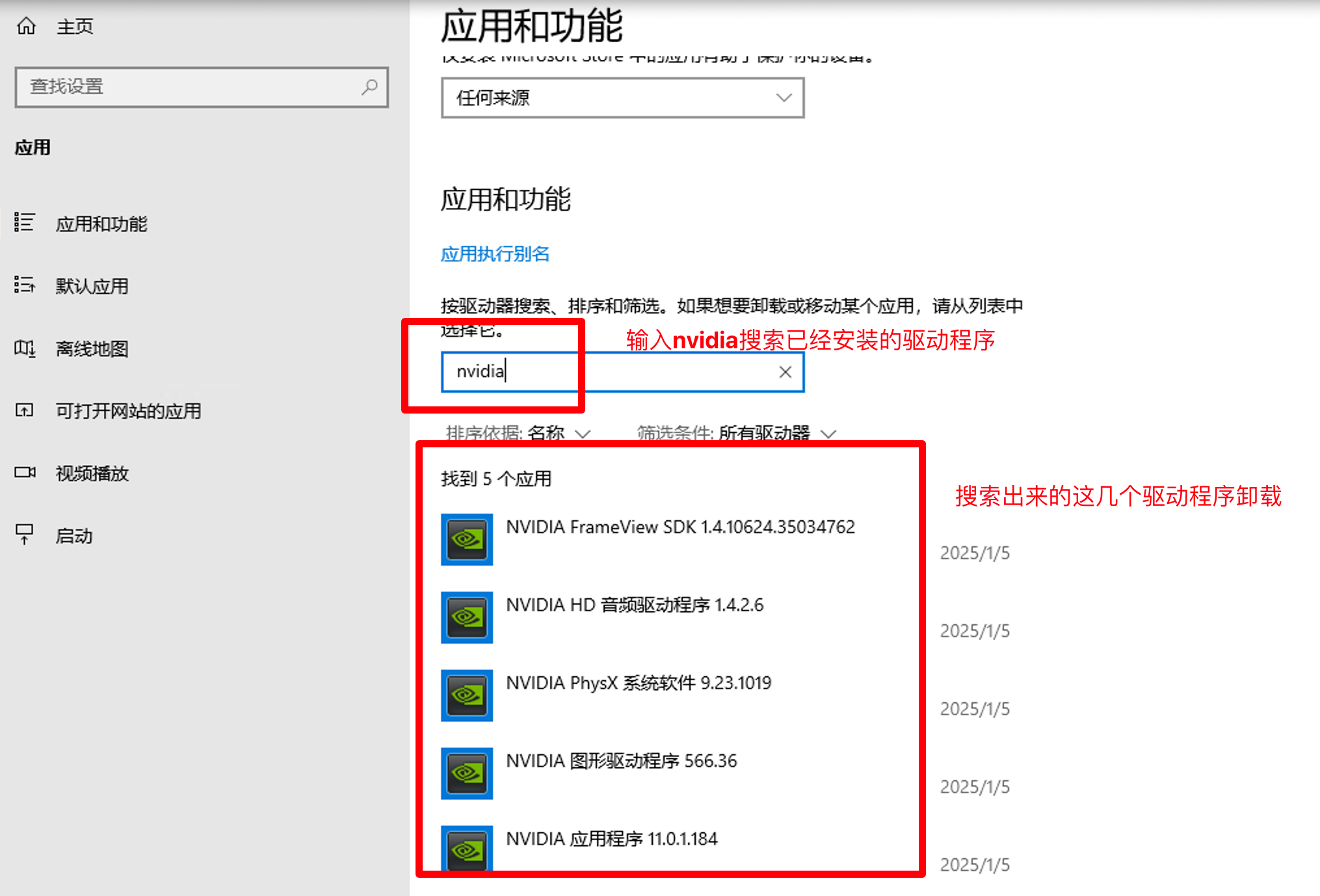Viewport: 1320px width, 896px height.
Task: Click the NVIDIA 图形驱动程序 566.36 icon
Action: (467, 773)
